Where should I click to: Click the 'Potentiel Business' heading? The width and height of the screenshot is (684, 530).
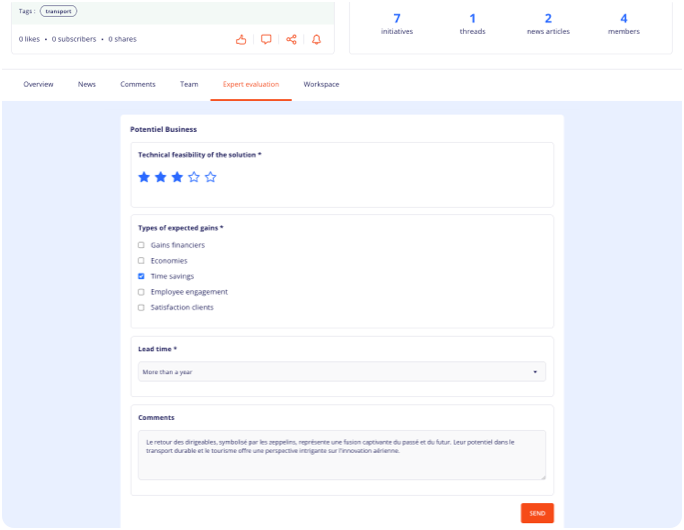163,129
